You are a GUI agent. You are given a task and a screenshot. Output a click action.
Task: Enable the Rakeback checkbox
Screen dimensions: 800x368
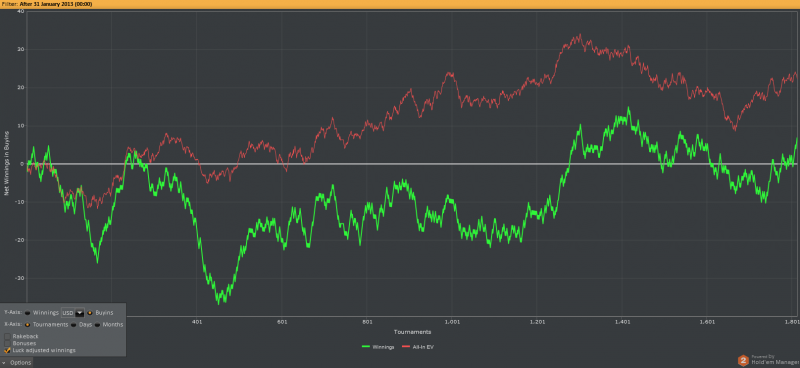coord(7,336)
